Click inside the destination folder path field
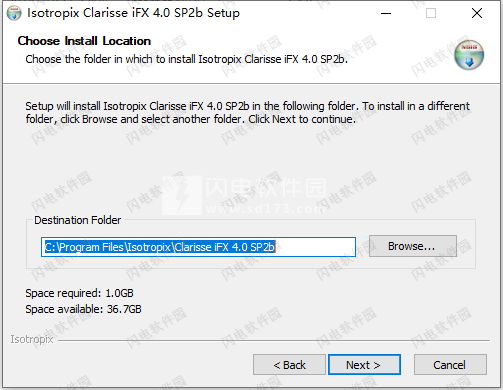Image resolution: width=503 pixels, height=390 pixels. [x=198, y=247]
